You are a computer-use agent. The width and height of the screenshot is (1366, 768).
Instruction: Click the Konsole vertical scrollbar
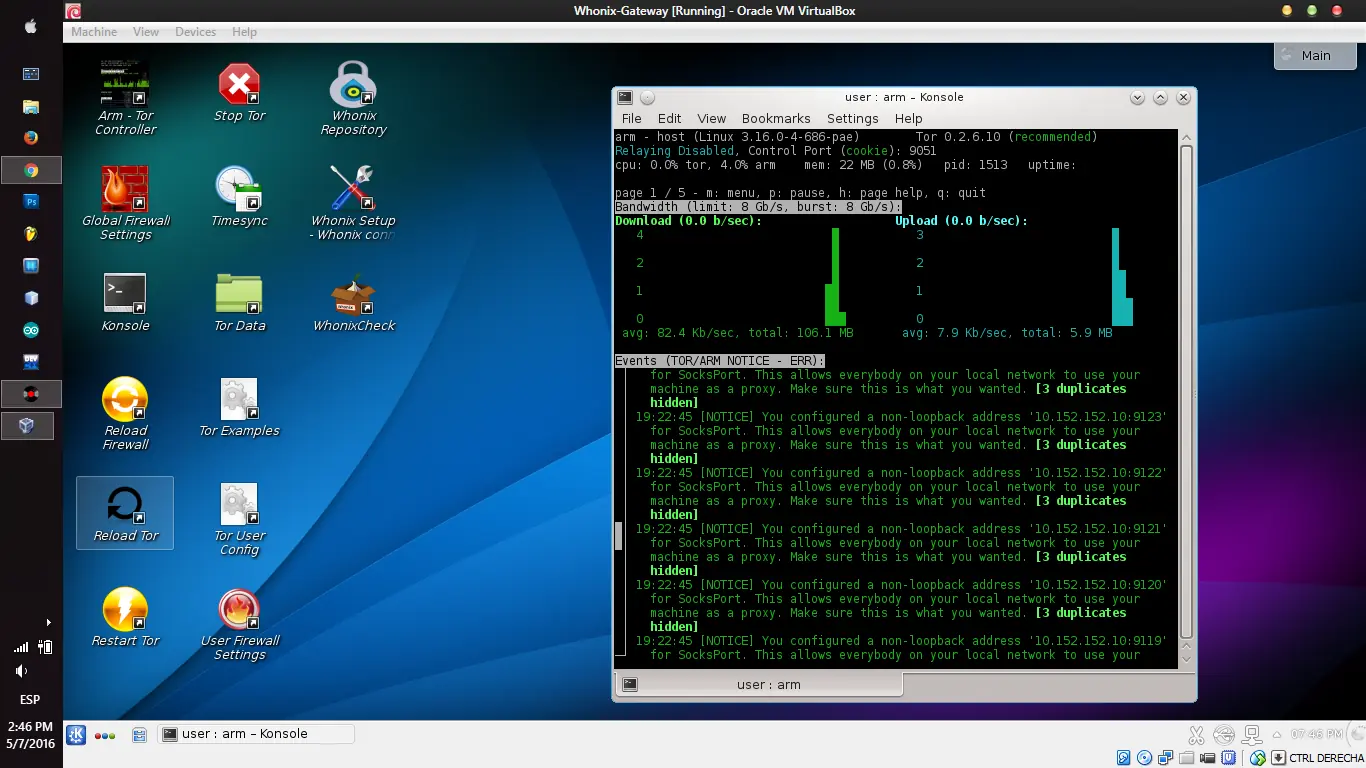pyautogui.click(x=1186, y=392)
